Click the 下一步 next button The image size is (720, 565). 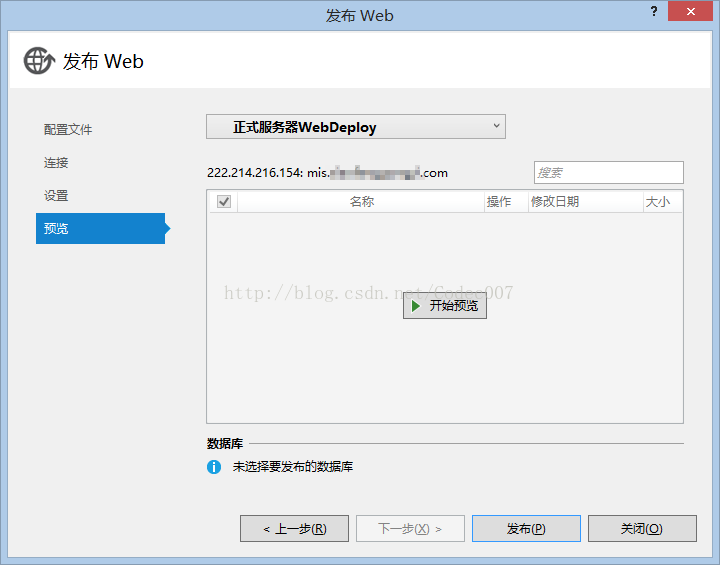410,529
